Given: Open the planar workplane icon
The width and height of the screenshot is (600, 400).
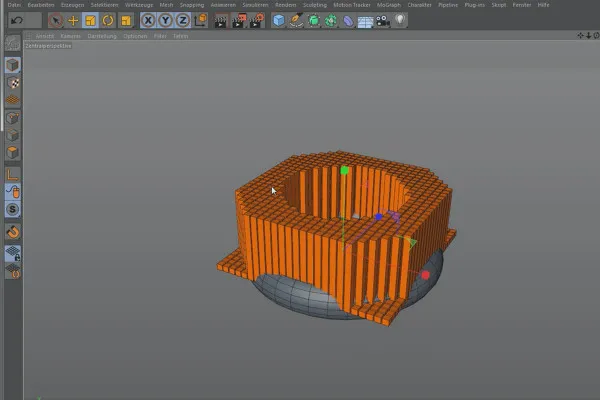Looking at the screenshot, I should click(x=13, y=271).
